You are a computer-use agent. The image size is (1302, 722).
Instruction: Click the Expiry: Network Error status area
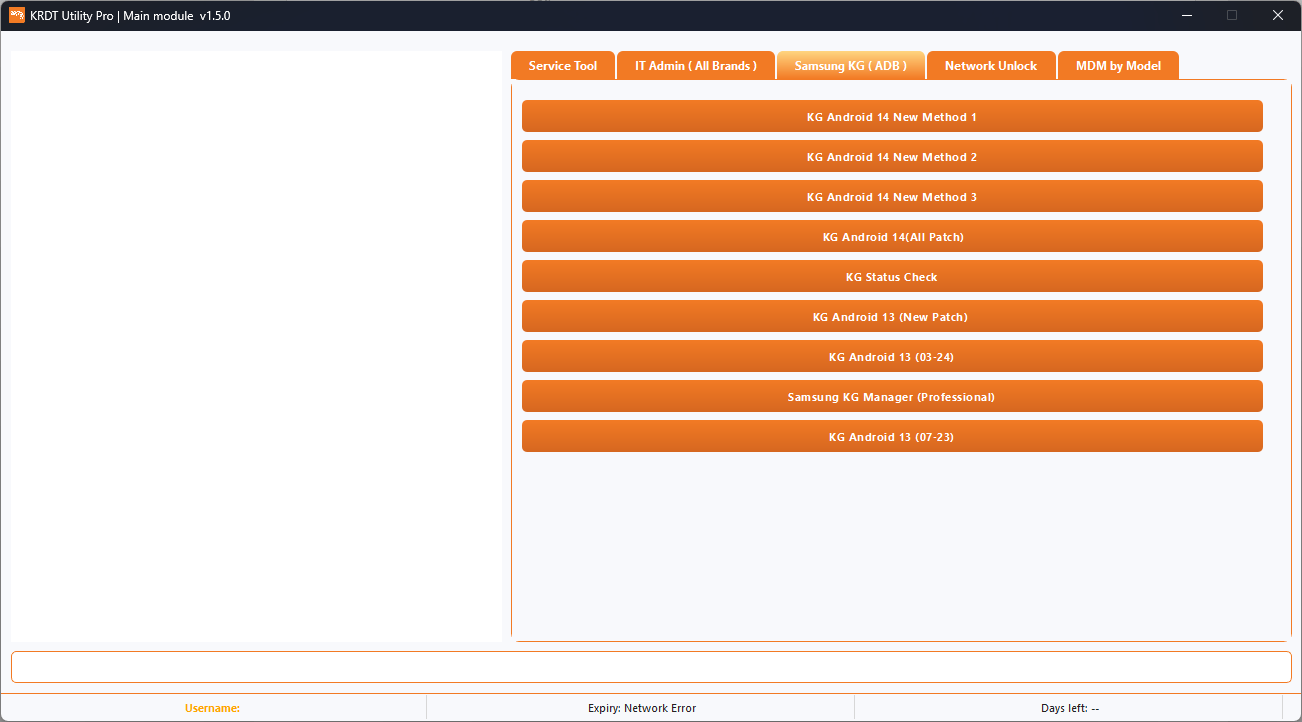tap(642, 708)
